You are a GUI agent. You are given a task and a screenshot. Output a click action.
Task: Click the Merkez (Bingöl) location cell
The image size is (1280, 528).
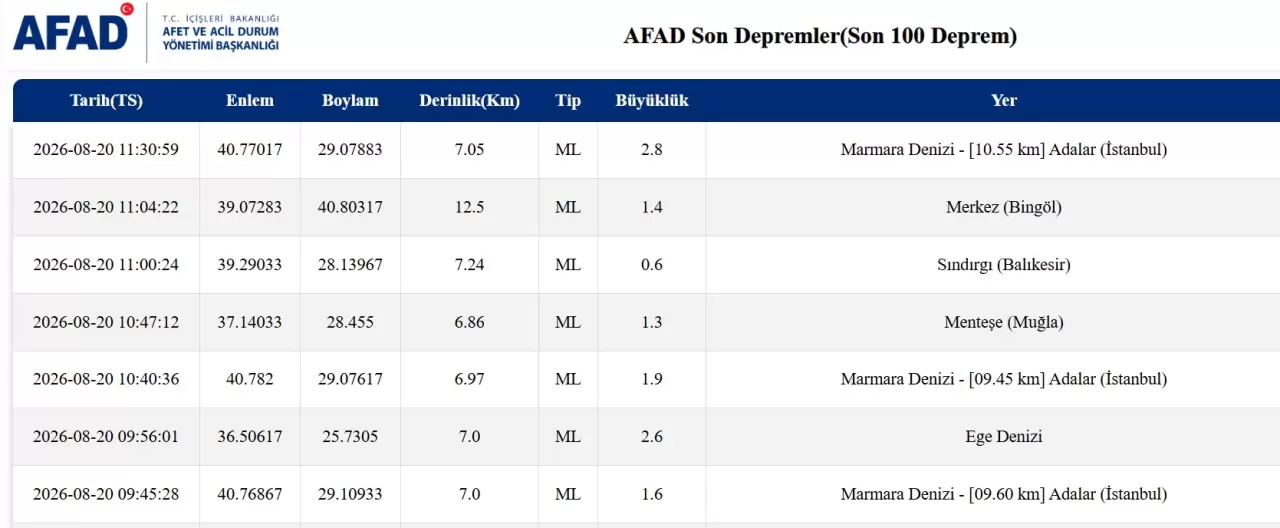[x=1004, y=207]
